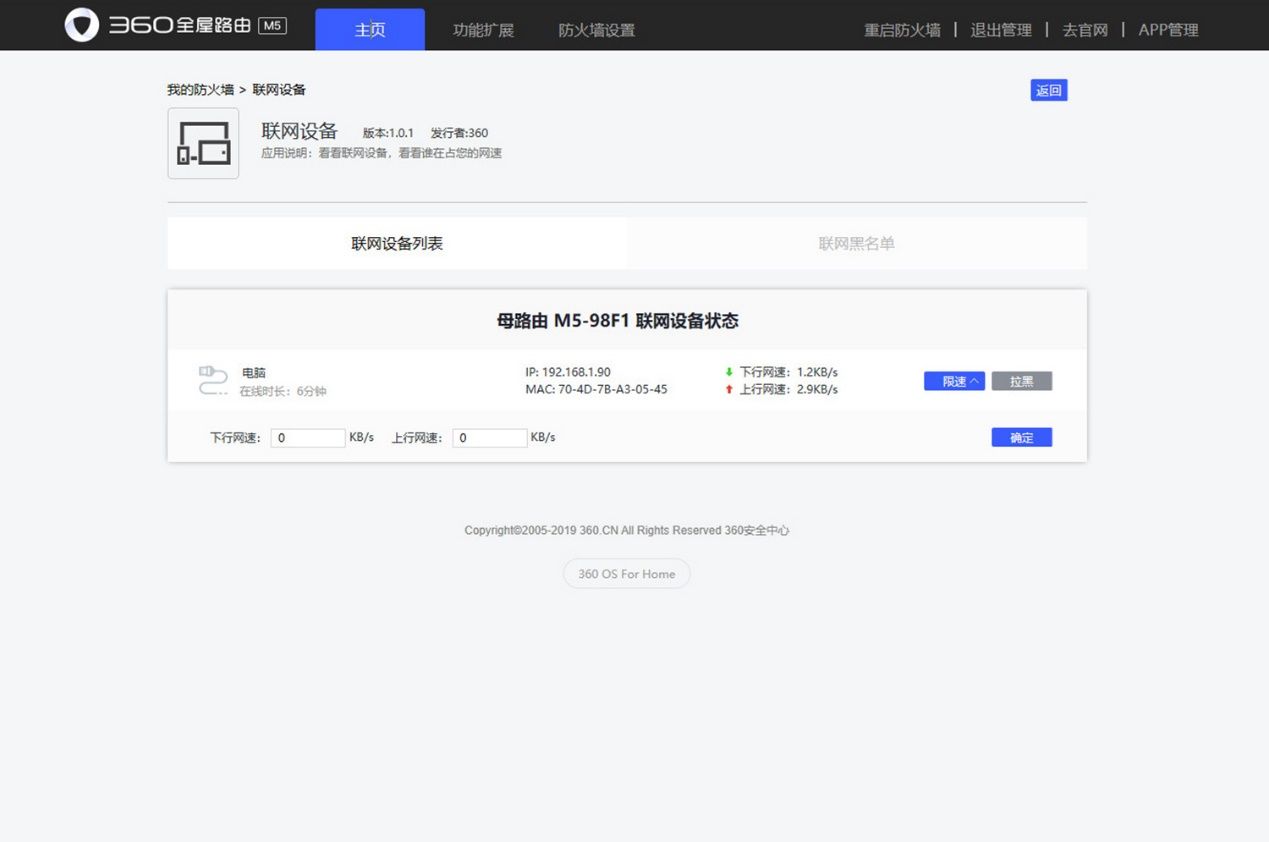Image resolution: width=1269 pixels, height=842 pixels.
Task: Click MAC address 70-4D-7B-A3-05-45
Action: point(596,389)
